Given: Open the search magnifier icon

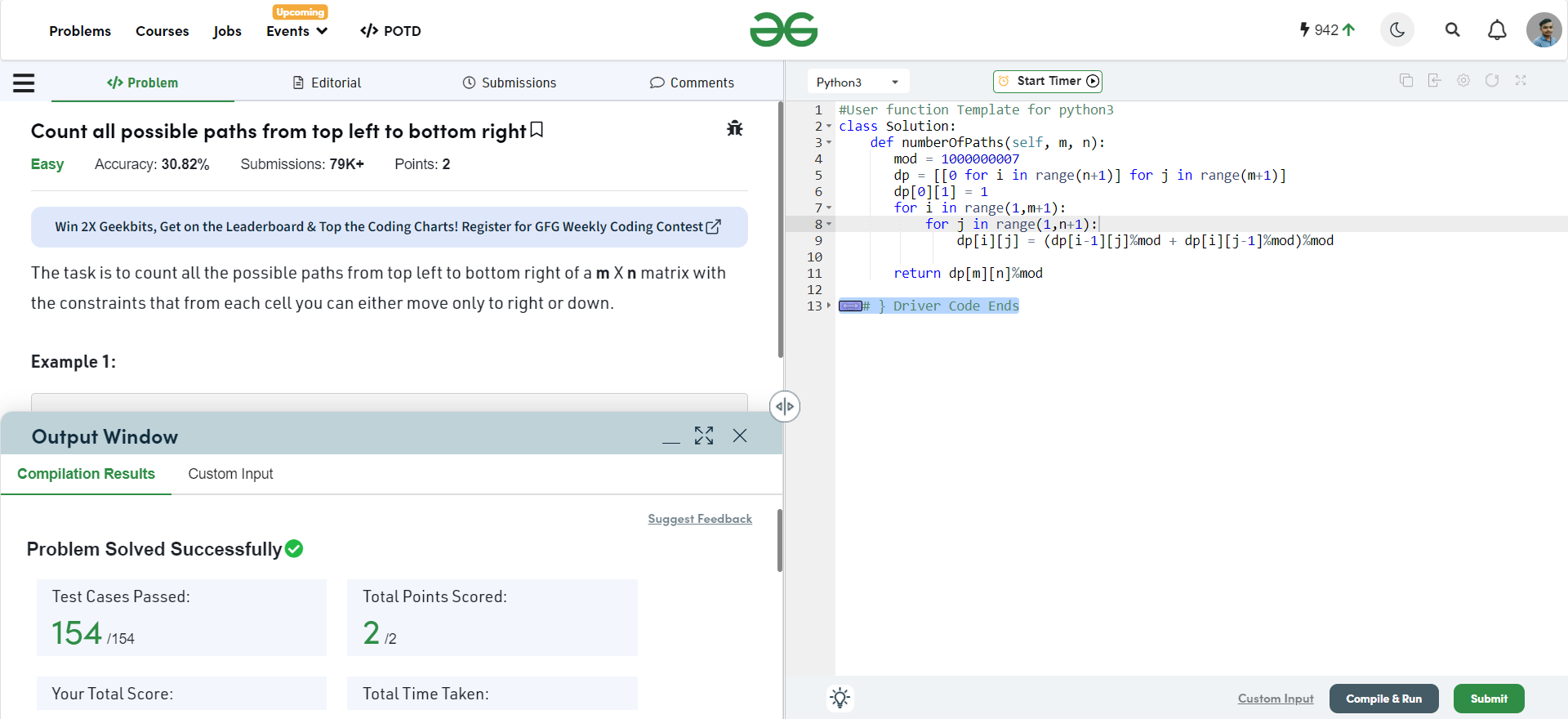Looking at the screenshot, I should click(x=1452, y=30).
